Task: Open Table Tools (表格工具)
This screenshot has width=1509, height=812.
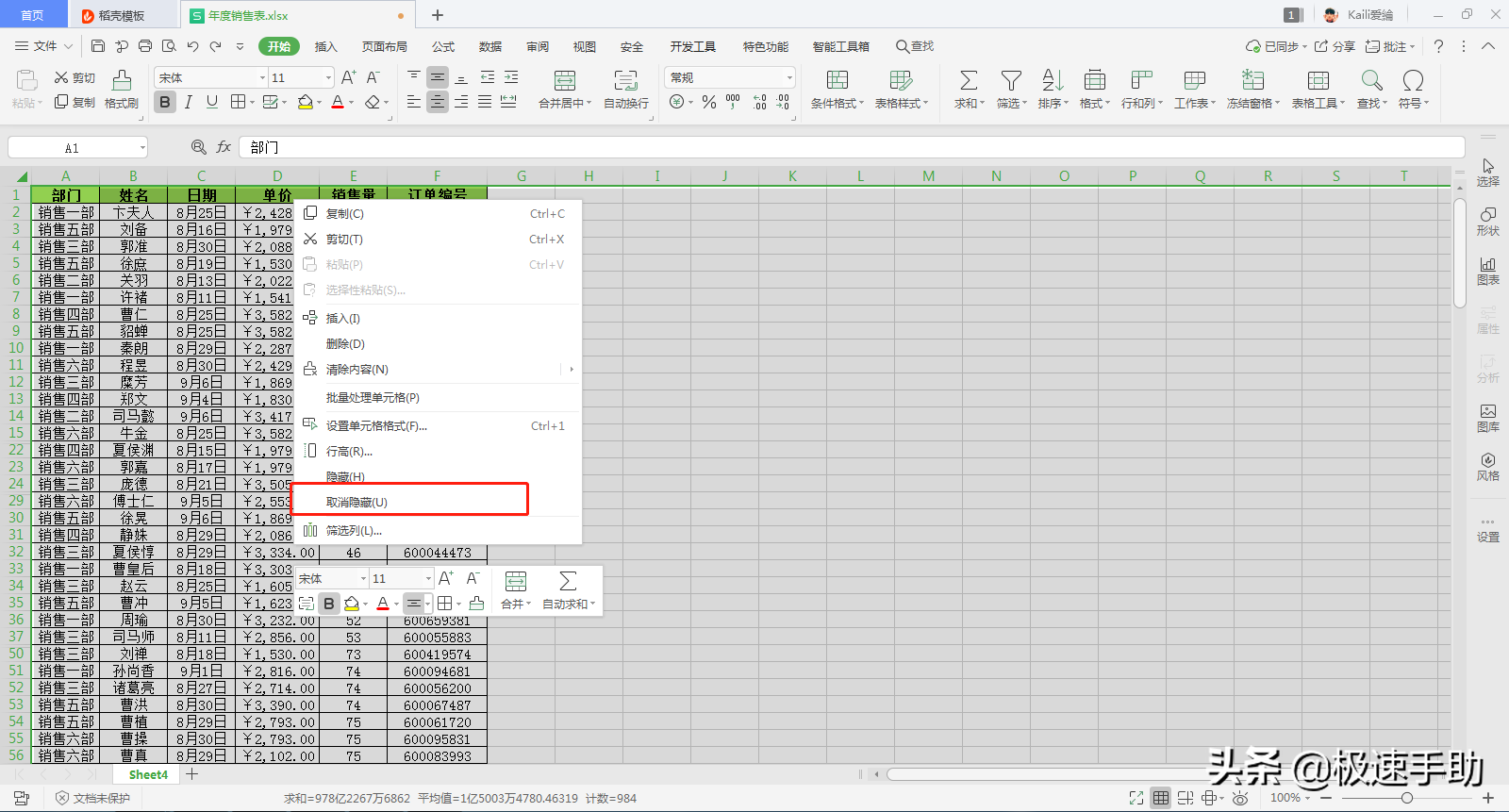Action: pos(1318,90)
